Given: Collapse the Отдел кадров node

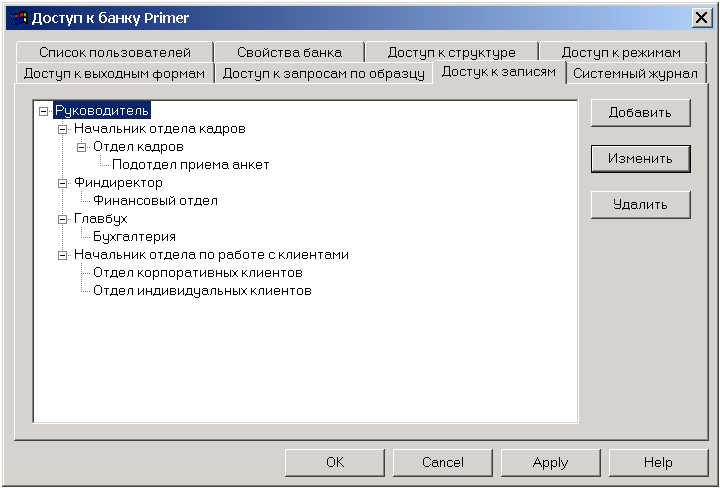Looking at the screenshot, I should (x=82, y=147).
